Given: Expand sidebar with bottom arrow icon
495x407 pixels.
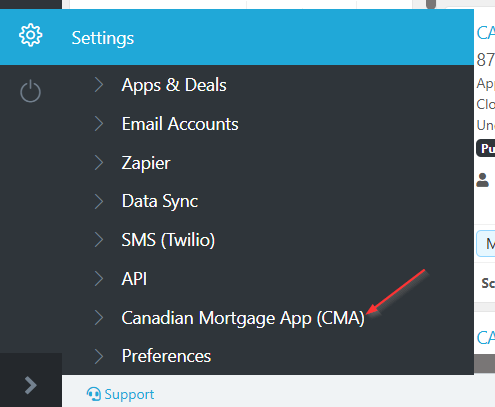Looking at the screenshot, I should [x=31, y=385].
